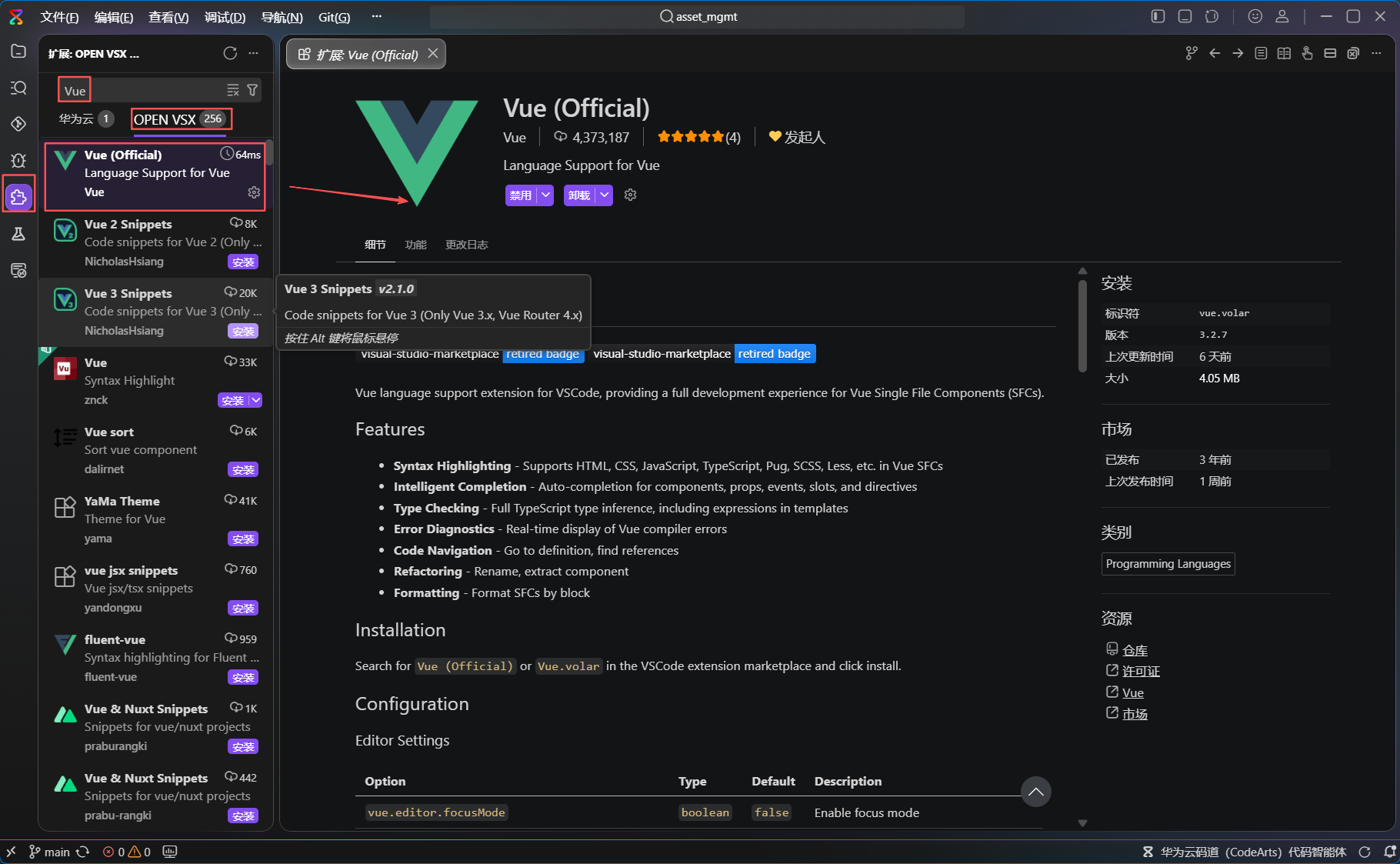Select the vue jsx snippets list item
1400x864 pixels.
(x=155, y=589)
